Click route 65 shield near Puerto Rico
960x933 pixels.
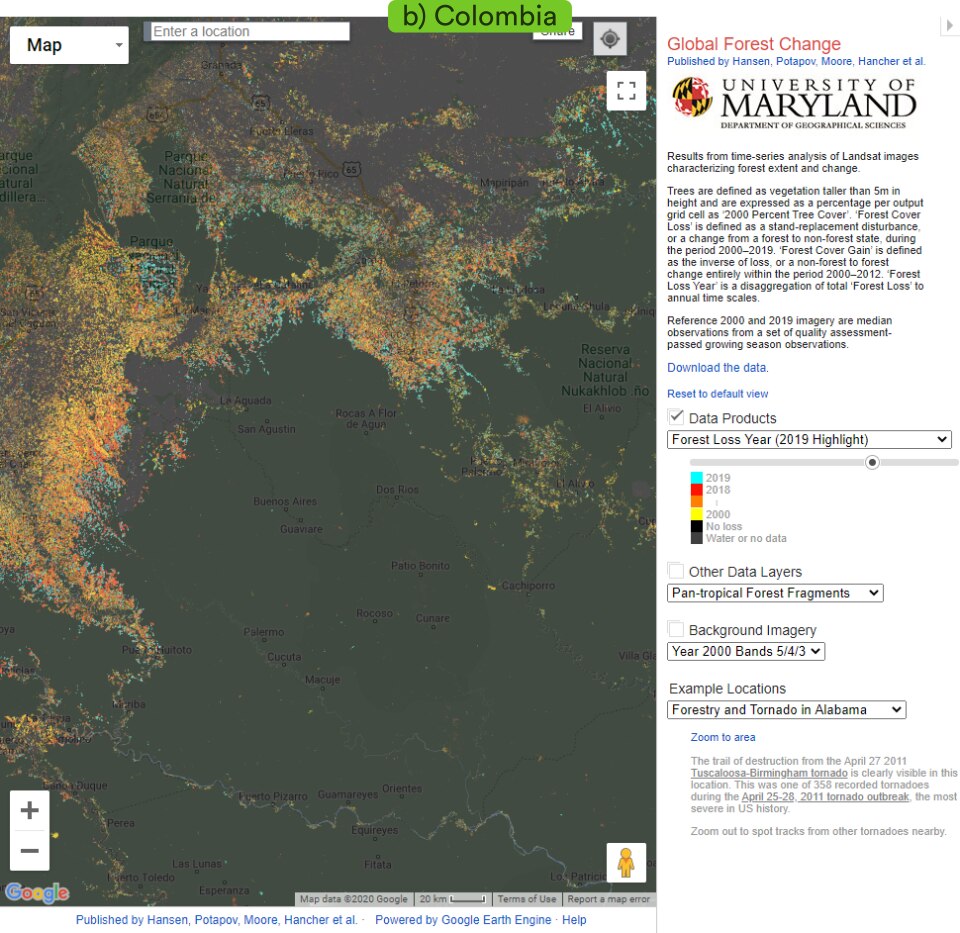pos(351,169)
